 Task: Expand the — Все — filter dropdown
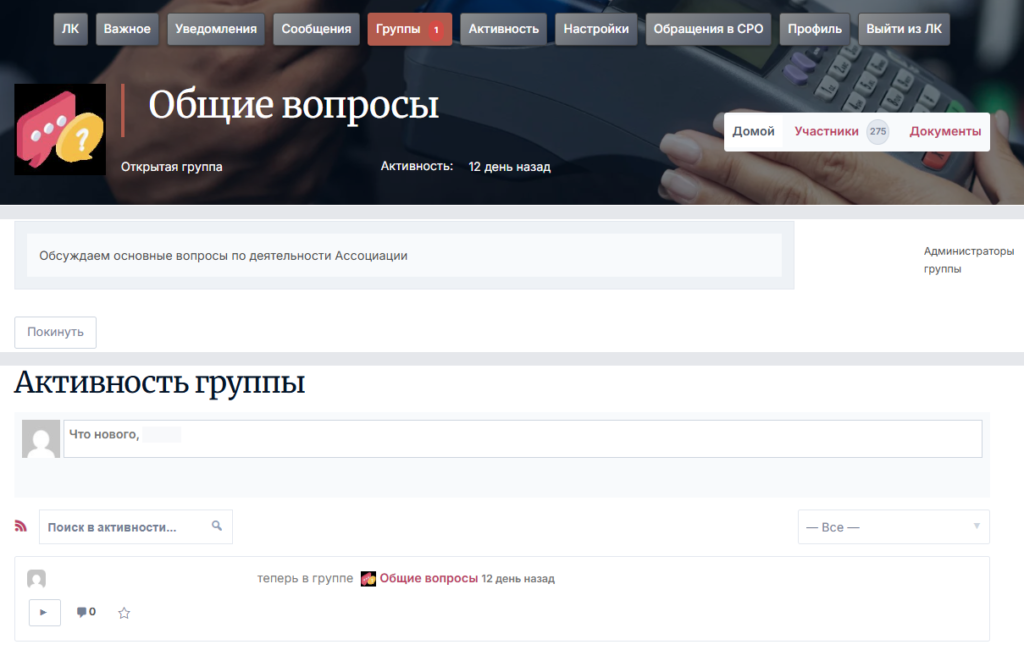[894, 527]
